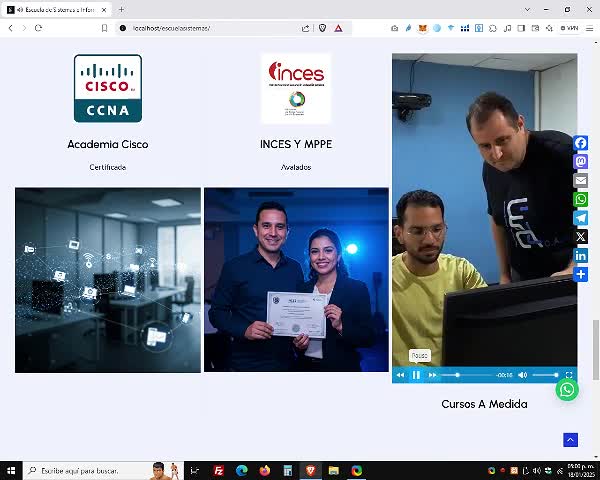Click the 'Certificada' text

pos(108,167)
